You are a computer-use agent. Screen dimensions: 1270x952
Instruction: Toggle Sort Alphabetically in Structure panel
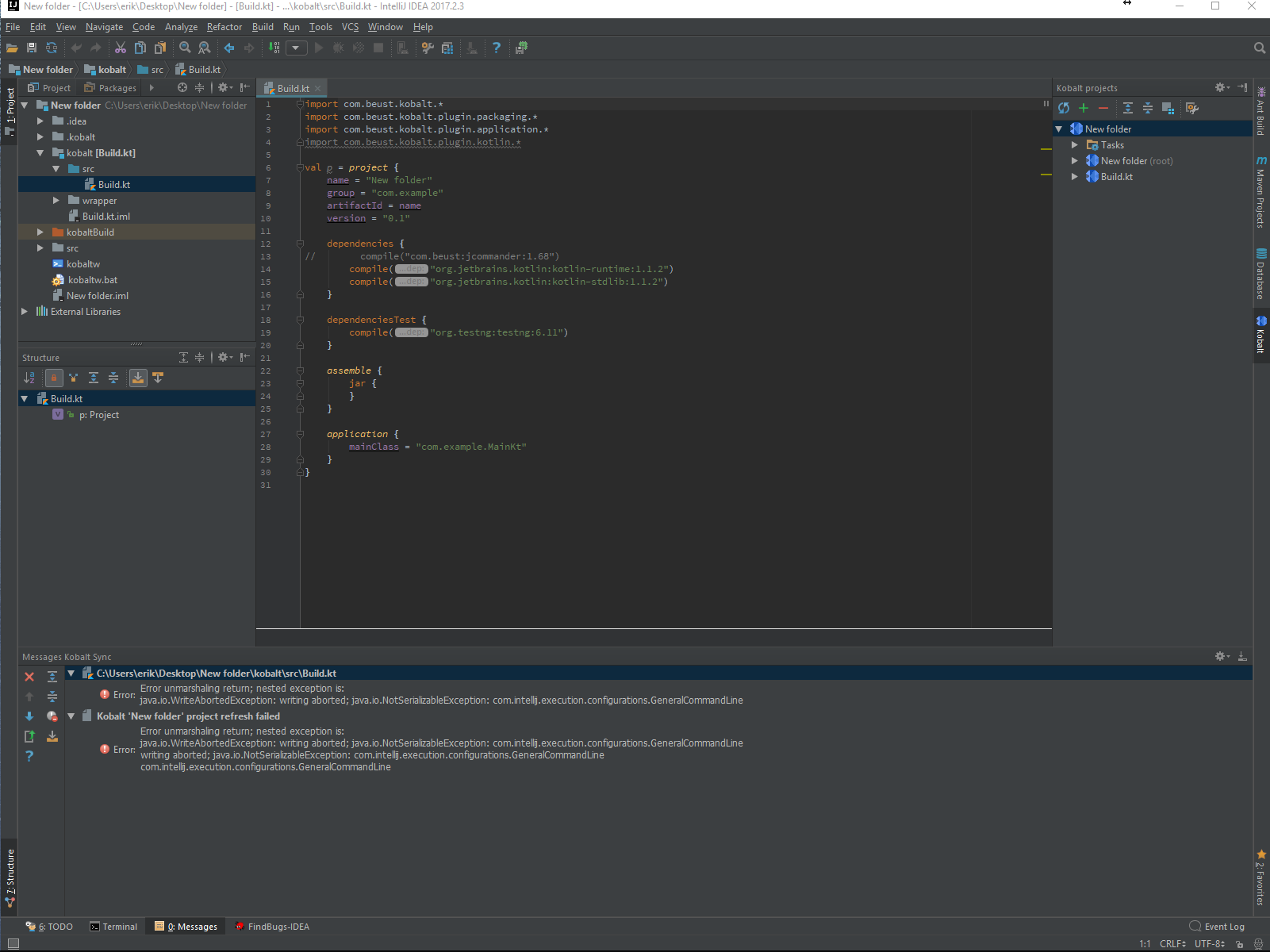[29, 378]
